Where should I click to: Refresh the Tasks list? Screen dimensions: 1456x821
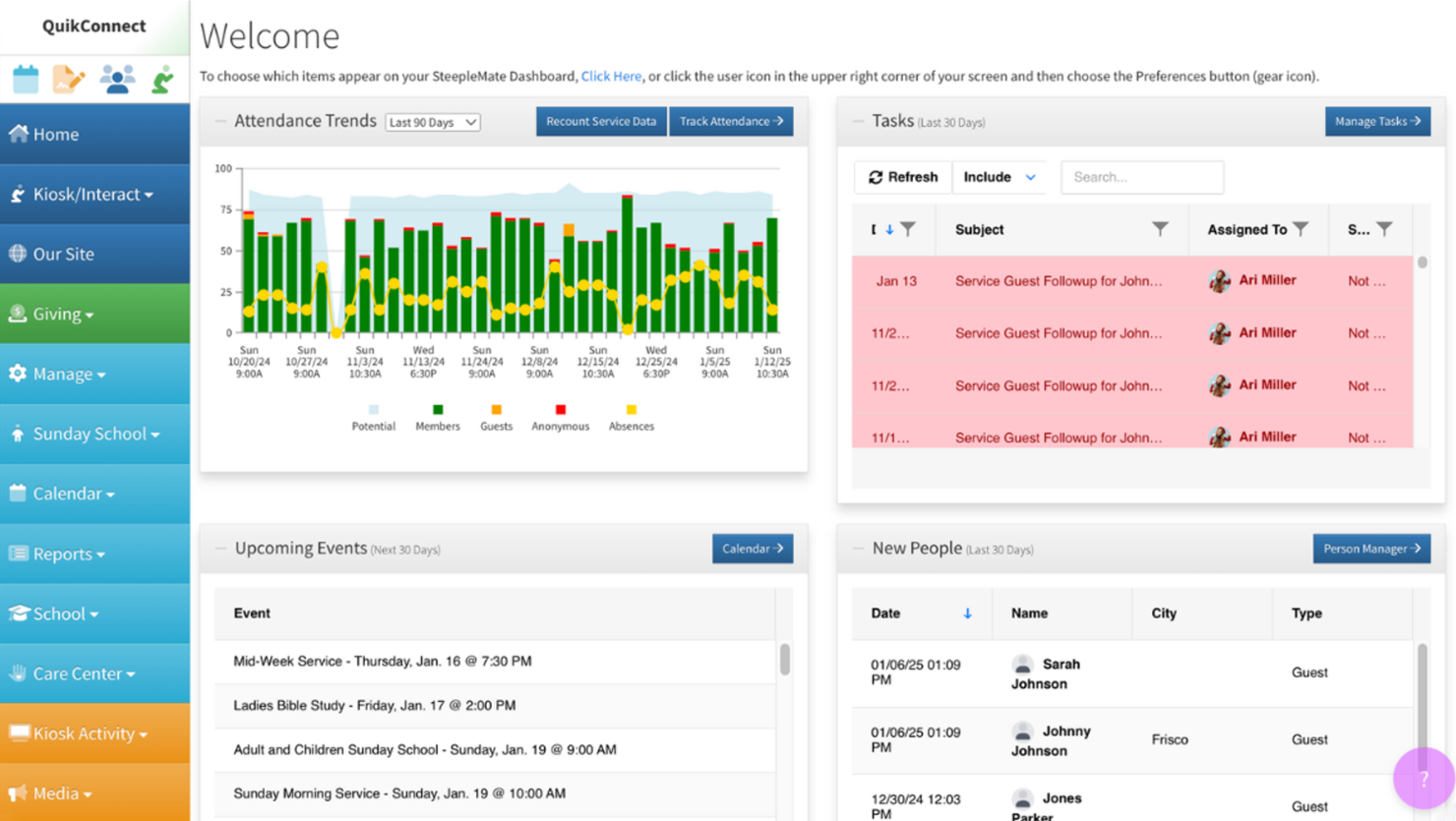903,177
